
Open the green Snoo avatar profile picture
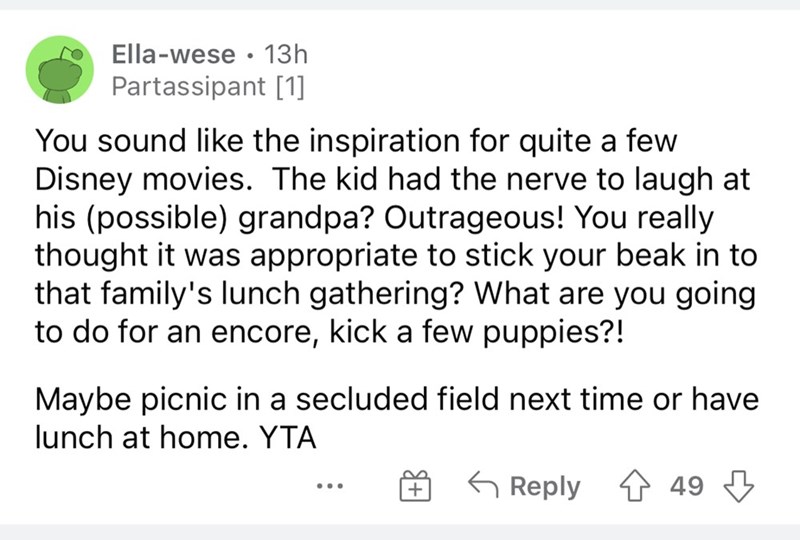60,69
